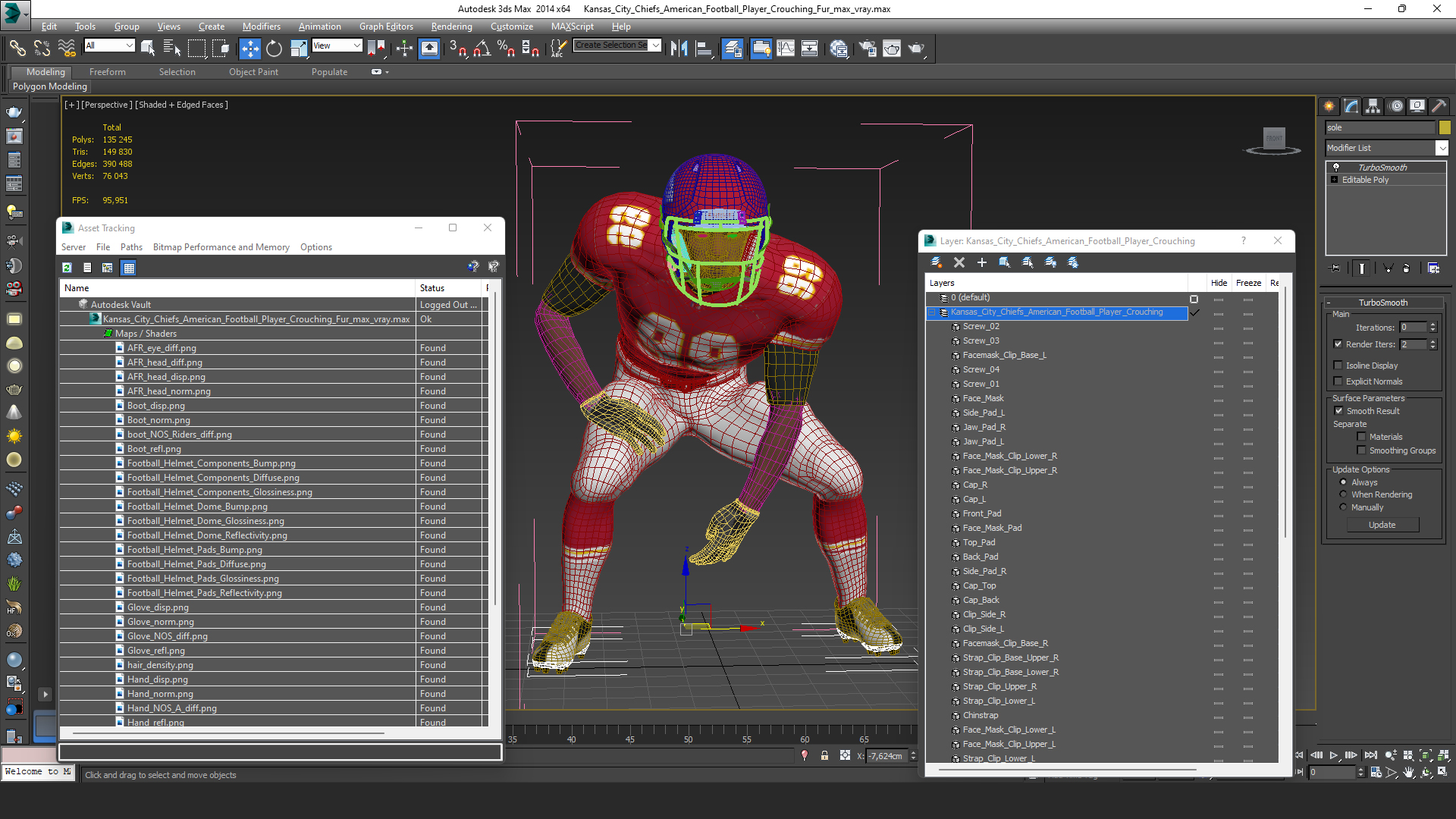
Task: Expand Editable Poly in modifier stack
Action: coord(1335,180)
